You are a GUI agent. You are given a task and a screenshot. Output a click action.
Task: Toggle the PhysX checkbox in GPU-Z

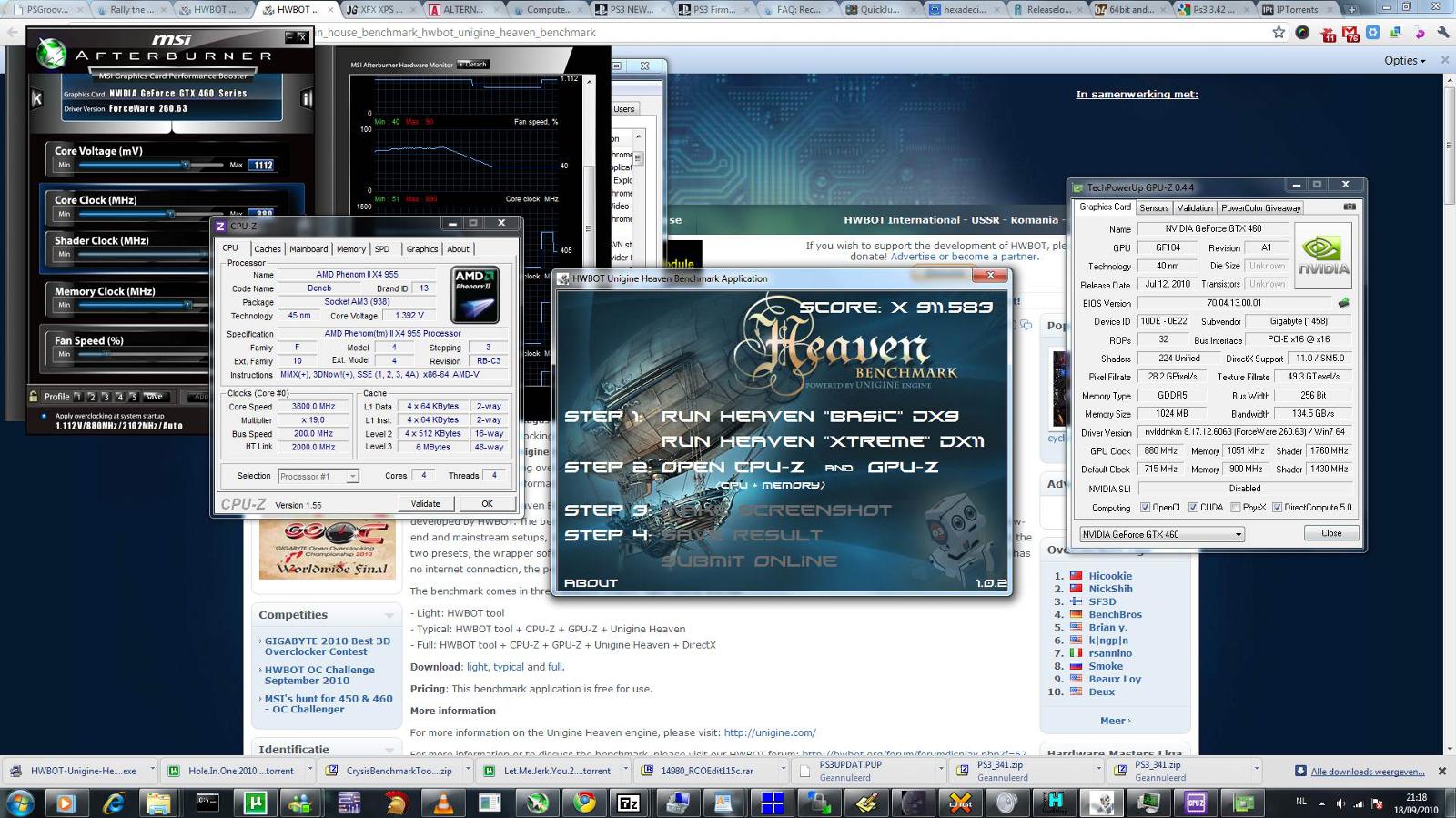[x=1235, y=508]
